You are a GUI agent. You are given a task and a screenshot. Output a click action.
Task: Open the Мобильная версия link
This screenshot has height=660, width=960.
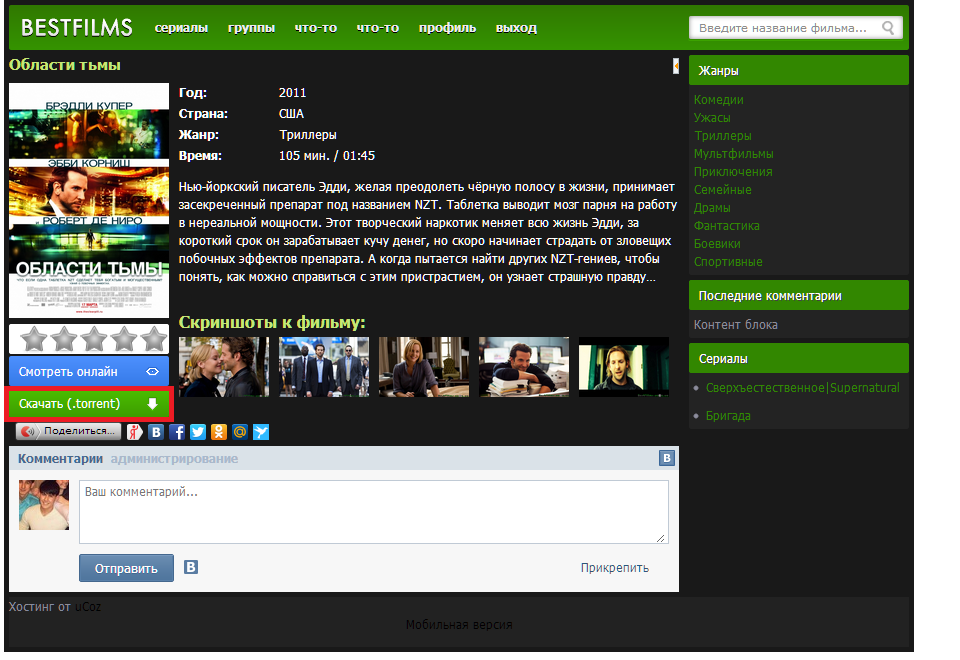point(459,624)
